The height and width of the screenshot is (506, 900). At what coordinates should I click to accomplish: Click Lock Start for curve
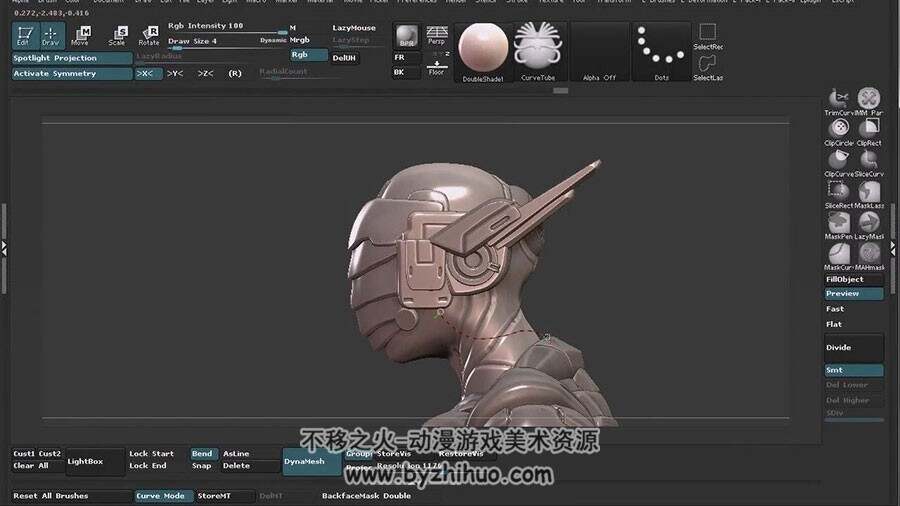(152, 454)
